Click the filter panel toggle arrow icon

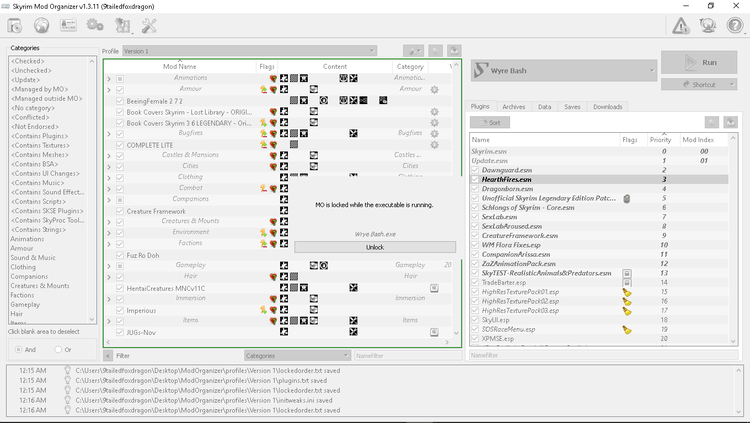108,356
